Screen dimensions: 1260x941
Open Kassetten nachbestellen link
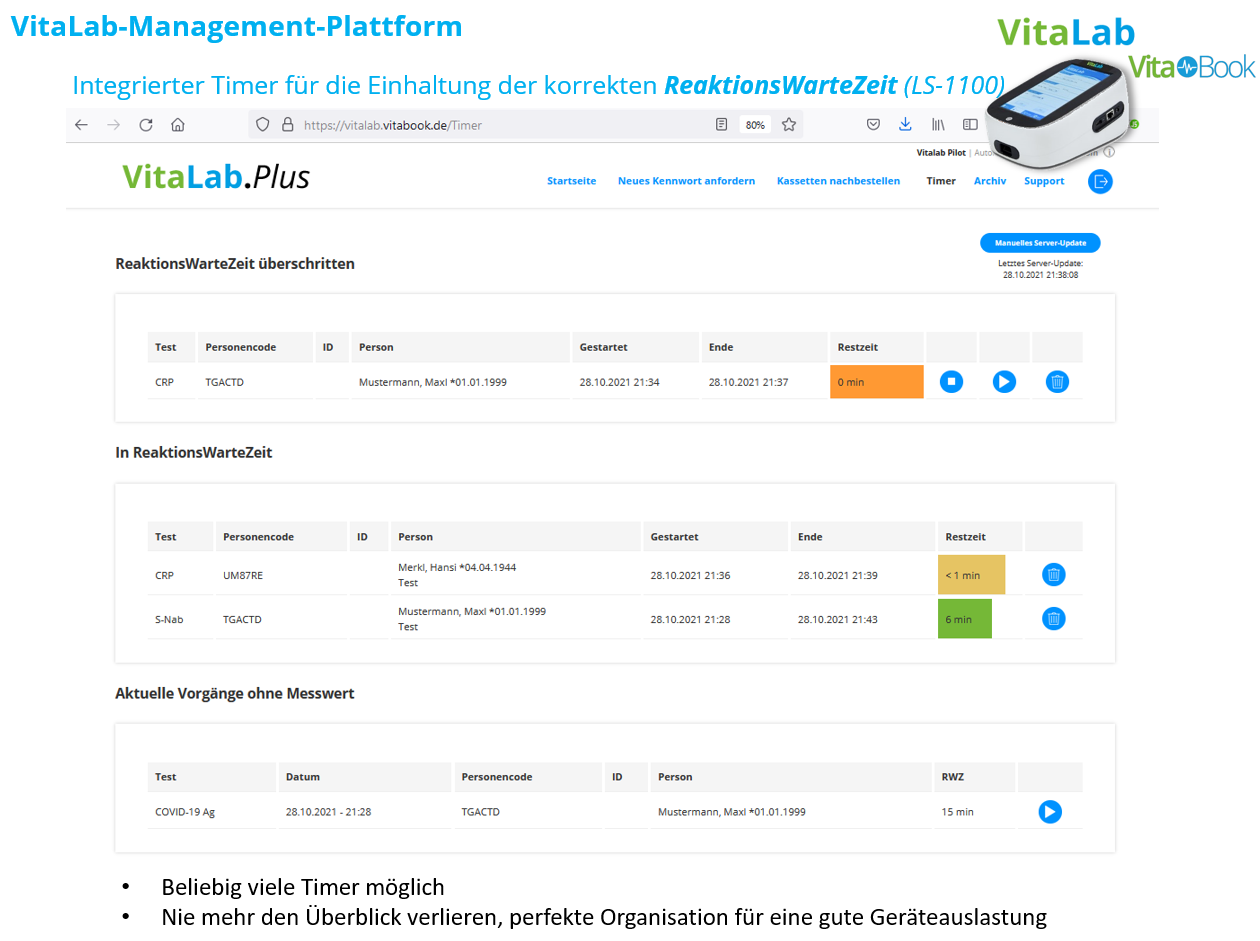coord(838,181)
